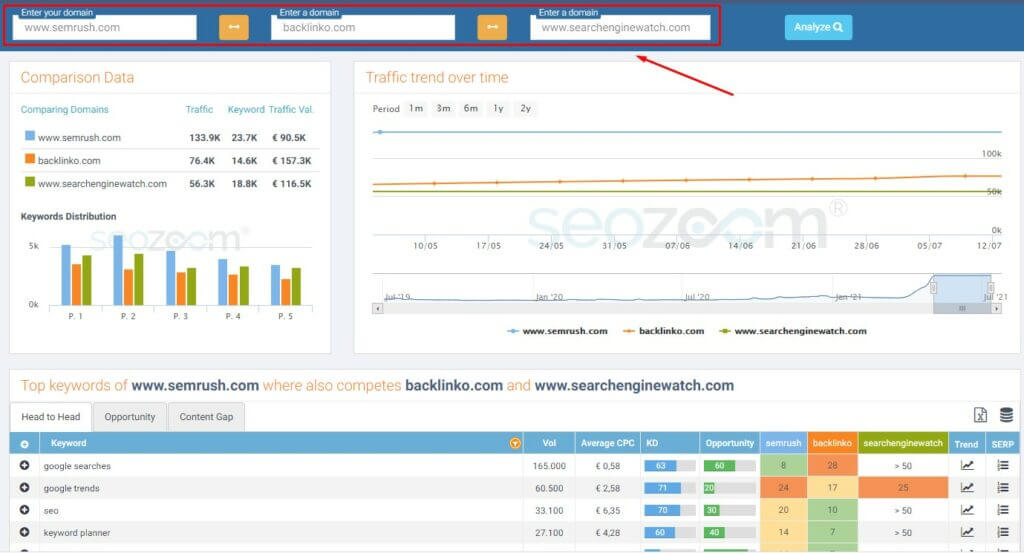Click the Excel export icon
Screen dimensions: 1024x553
981,415
